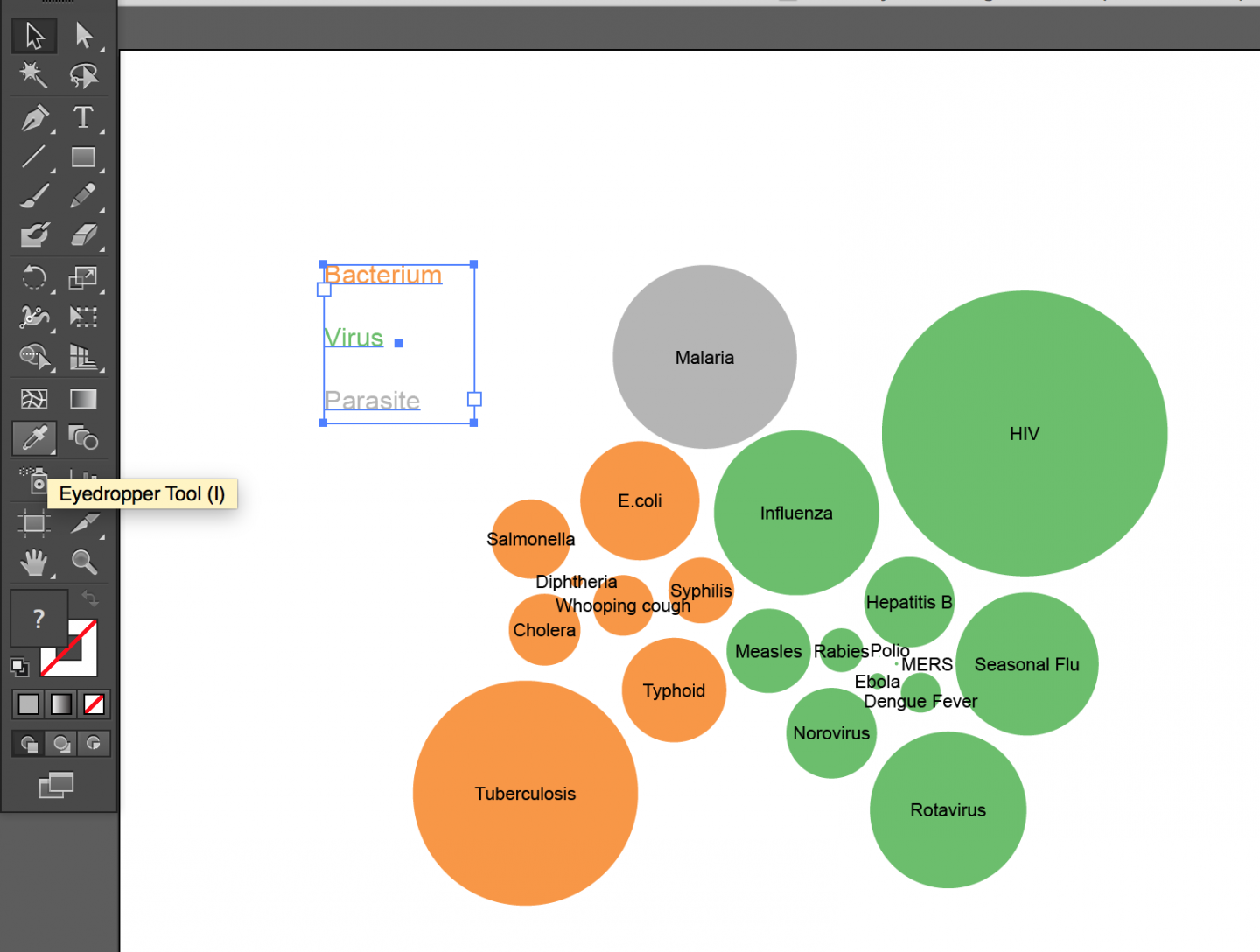1260x952 pixels.
Task: Grab the Hand tool
Action: (33, 563)
